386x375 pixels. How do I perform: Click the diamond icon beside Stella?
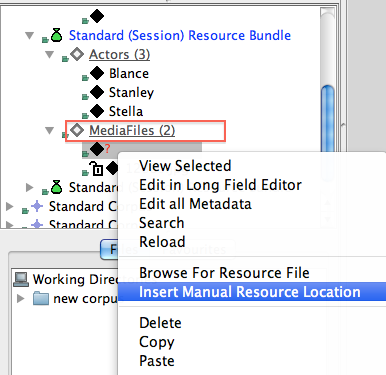point(97,111)
